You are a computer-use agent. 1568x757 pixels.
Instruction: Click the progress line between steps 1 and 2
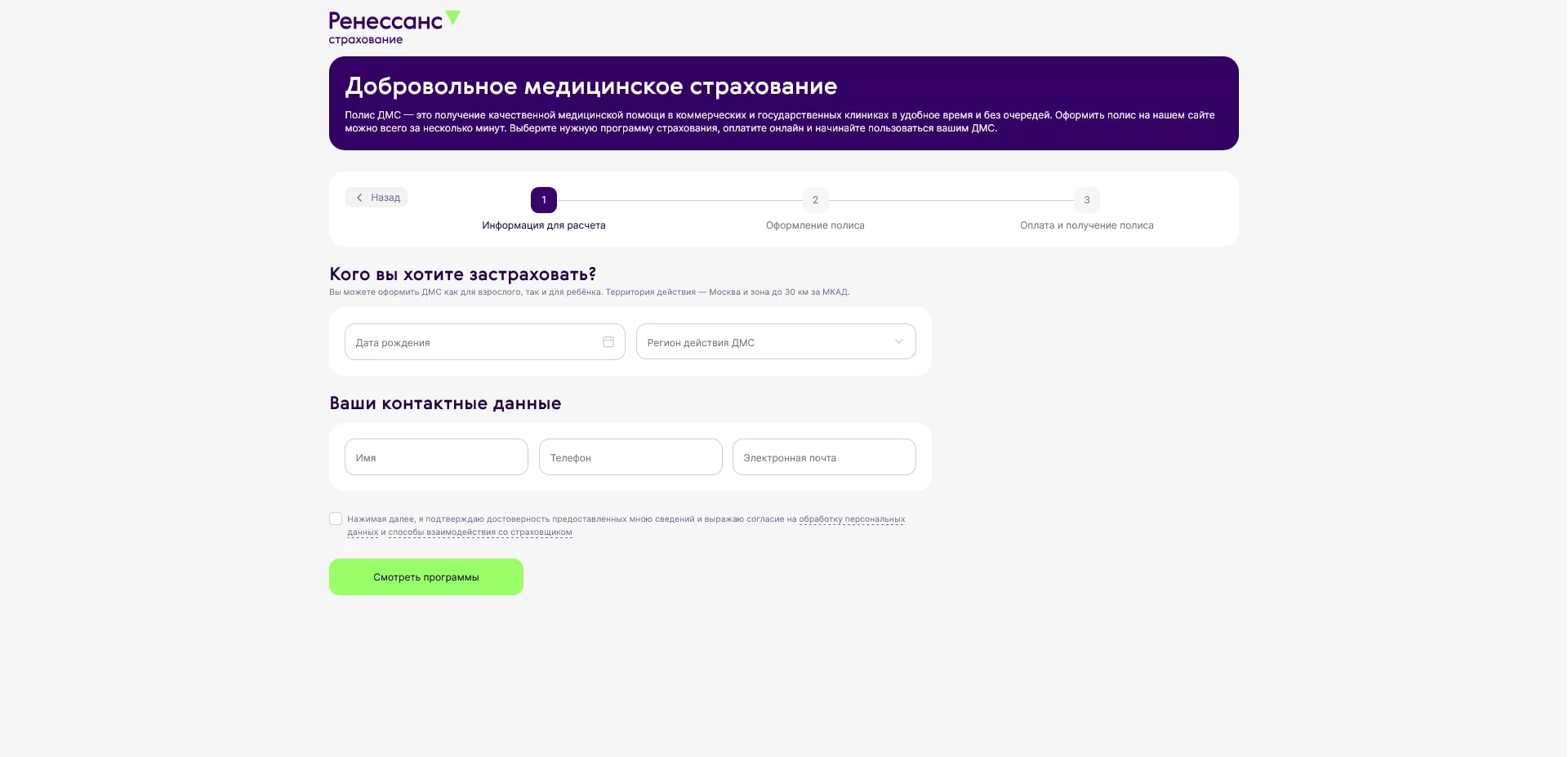pyautogui.click(x=679, y=199)
